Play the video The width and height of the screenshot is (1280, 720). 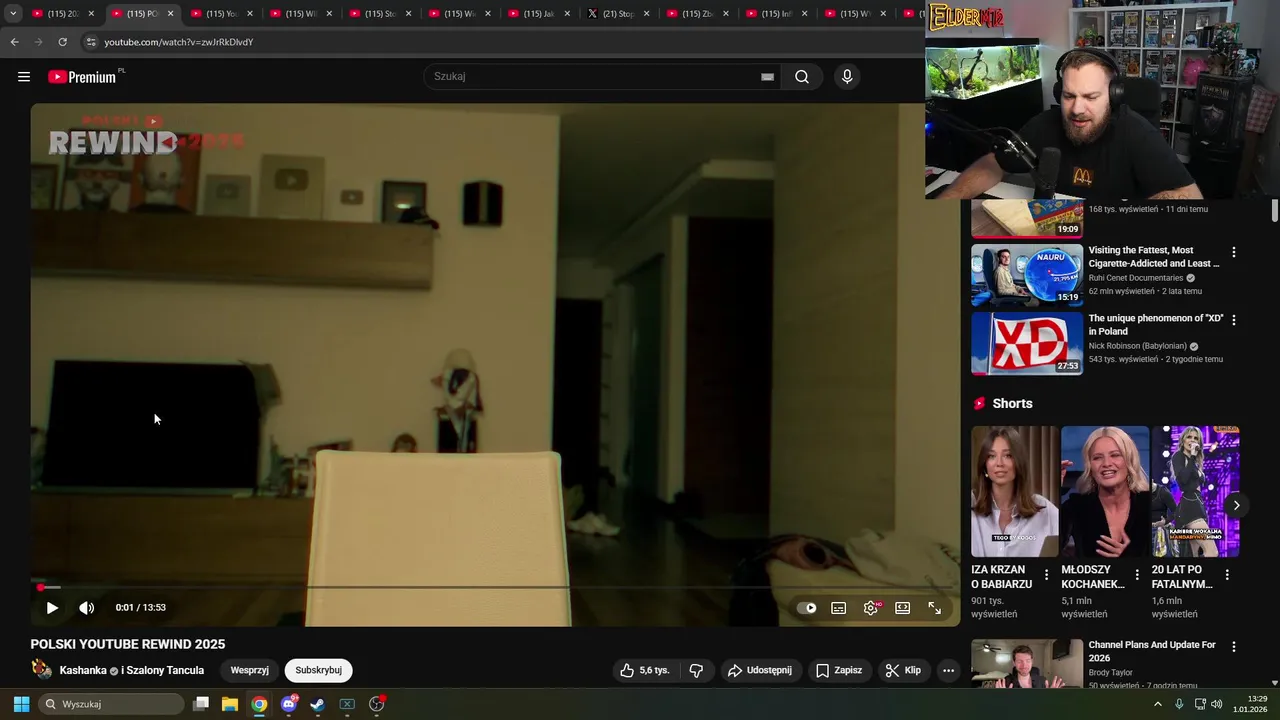coord(52,607)
